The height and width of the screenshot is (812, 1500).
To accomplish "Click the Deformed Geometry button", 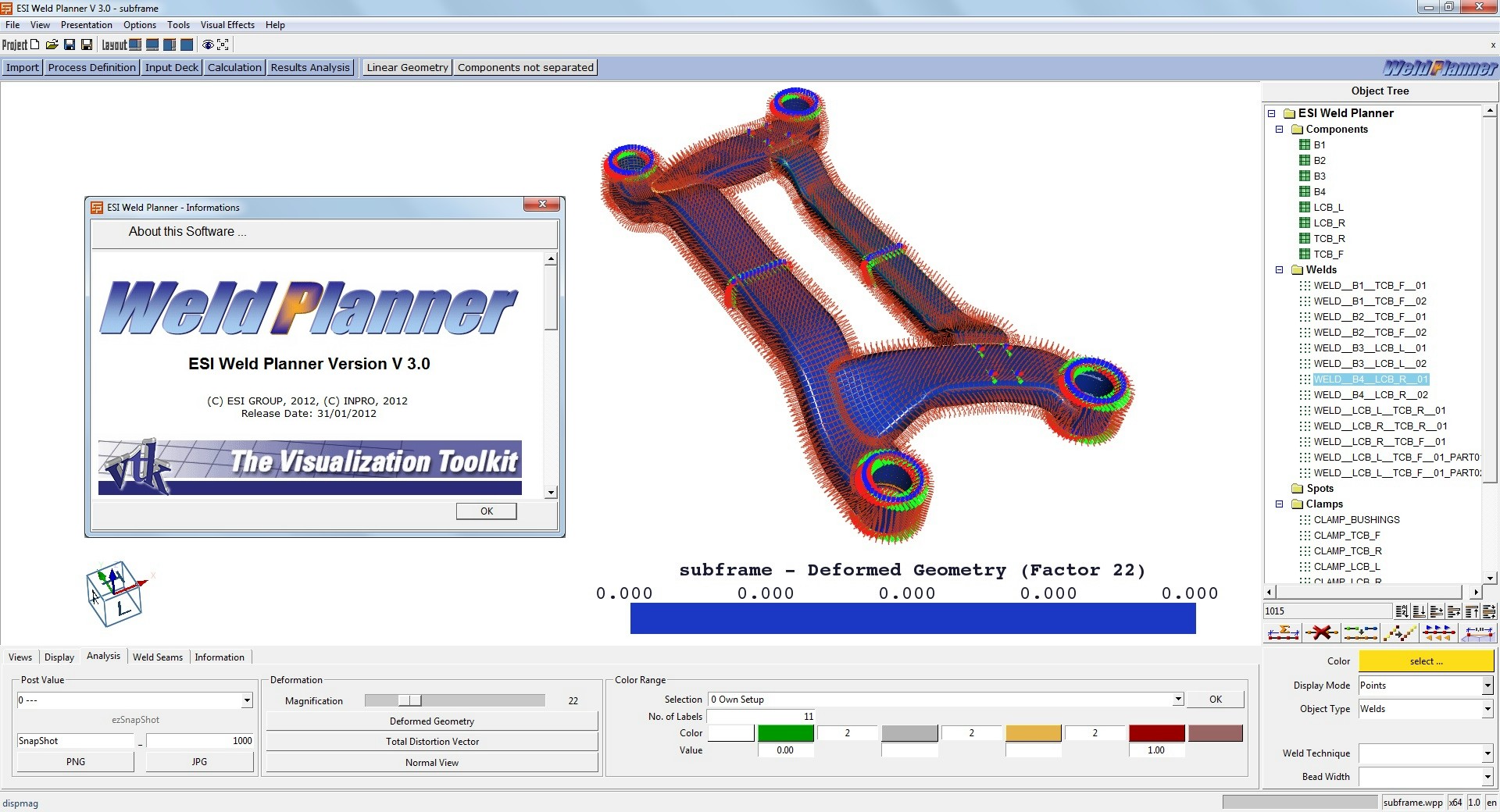I will [432, 721].
